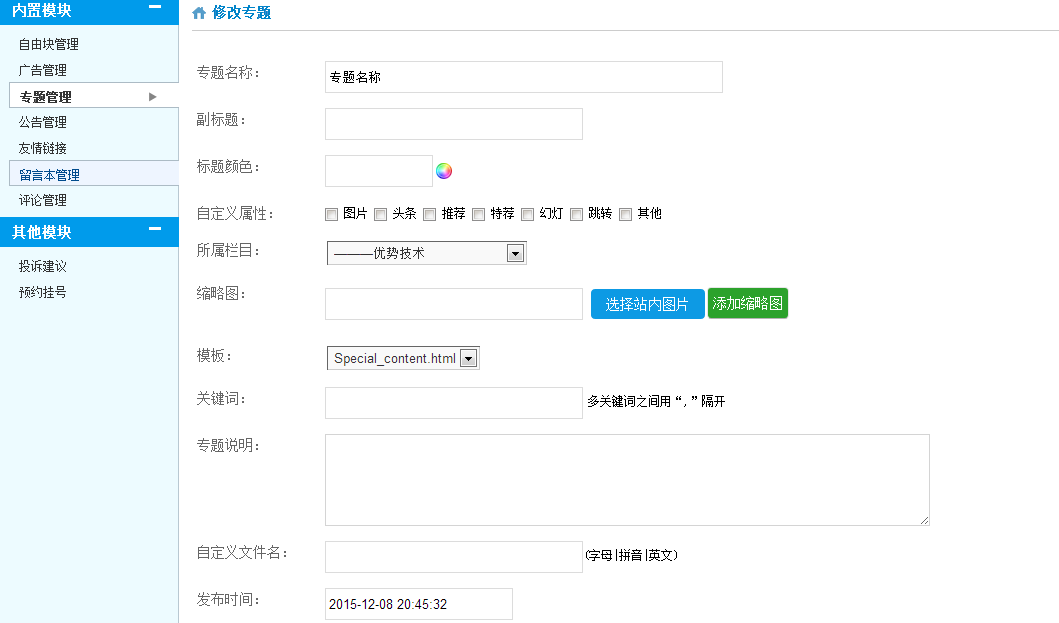
Task: Click the 发布时间 date field
Action: click(x=418, y=604)
